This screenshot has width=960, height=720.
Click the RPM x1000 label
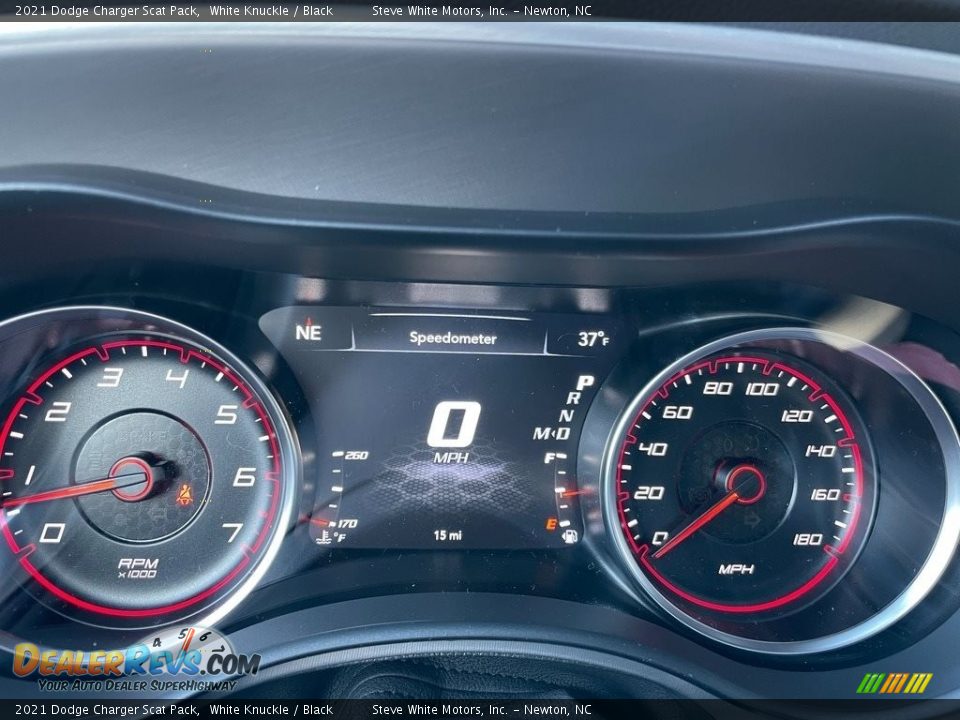138,568
